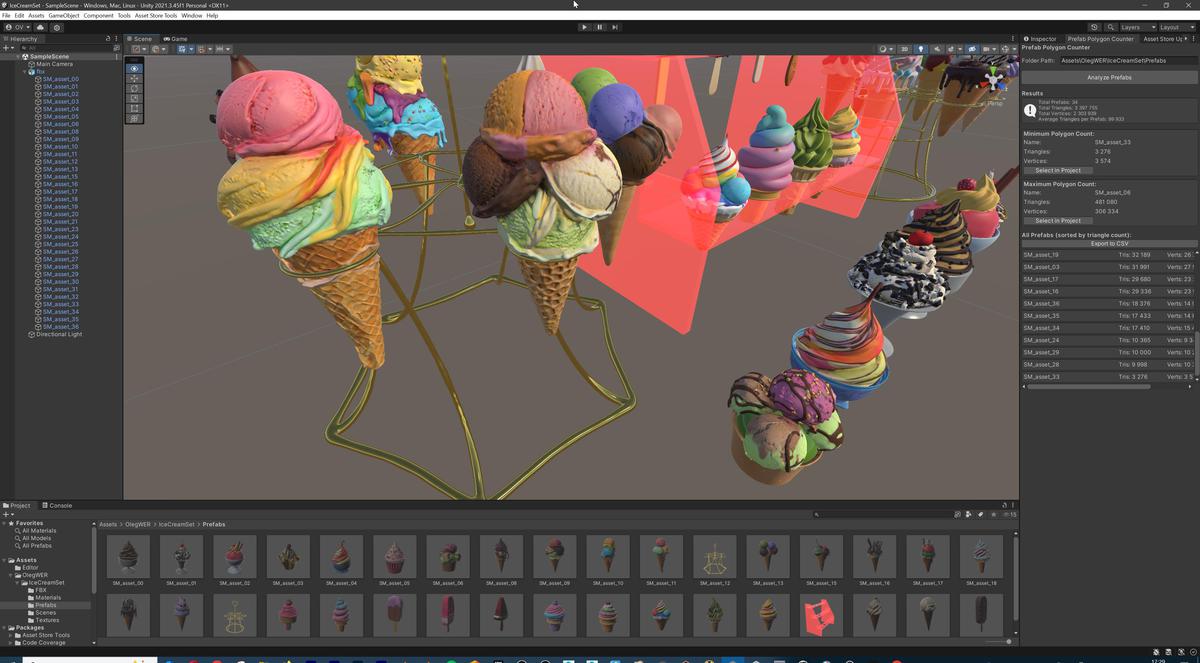Collapse the SampleScene hierarchy item
1200x663 pixels.
18,56
